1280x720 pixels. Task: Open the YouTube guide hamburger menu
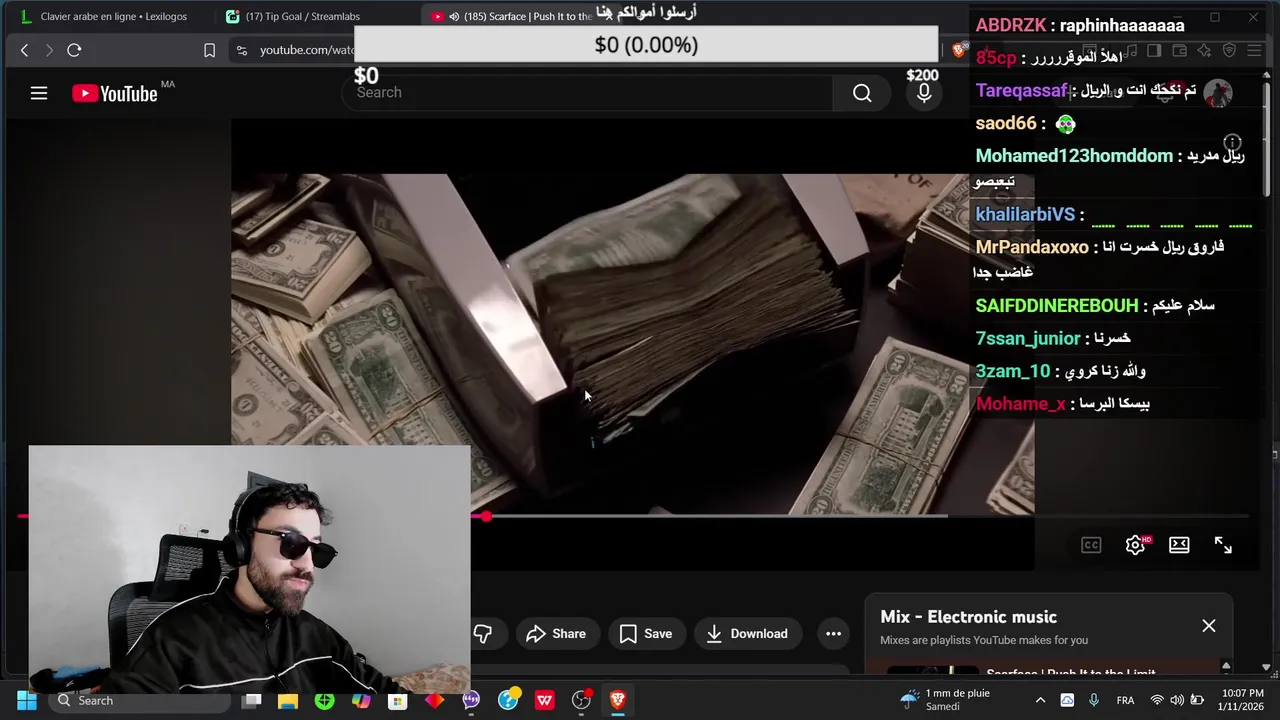click(39, 93)
